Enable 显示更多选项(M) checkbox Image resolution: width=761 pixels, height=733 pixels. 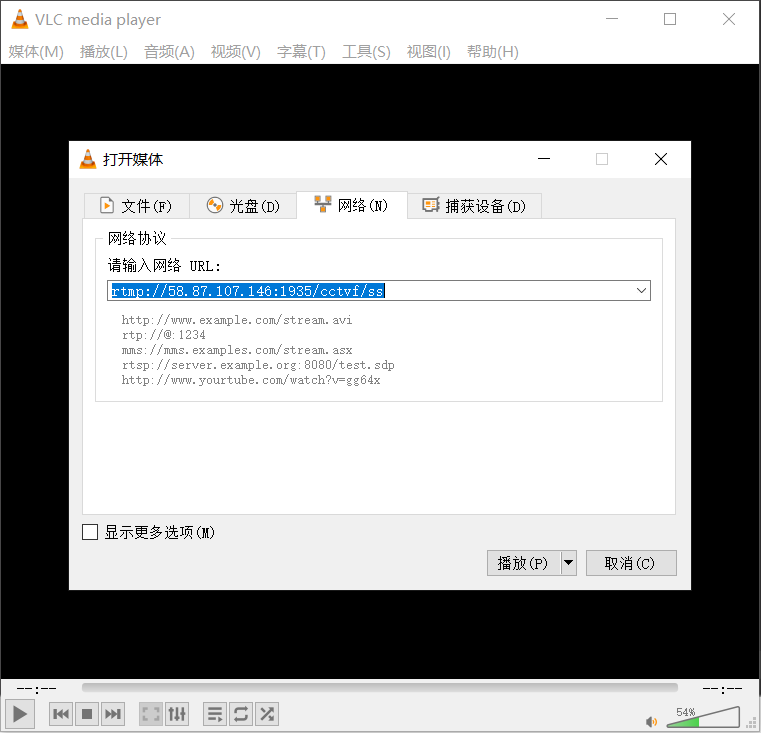click(x=90, y=532)
